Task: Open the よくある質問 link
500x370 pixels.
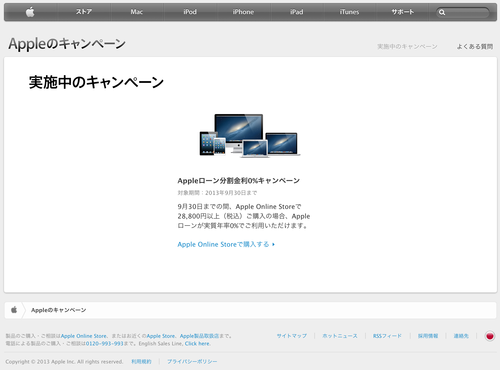Action: point(475,46)
